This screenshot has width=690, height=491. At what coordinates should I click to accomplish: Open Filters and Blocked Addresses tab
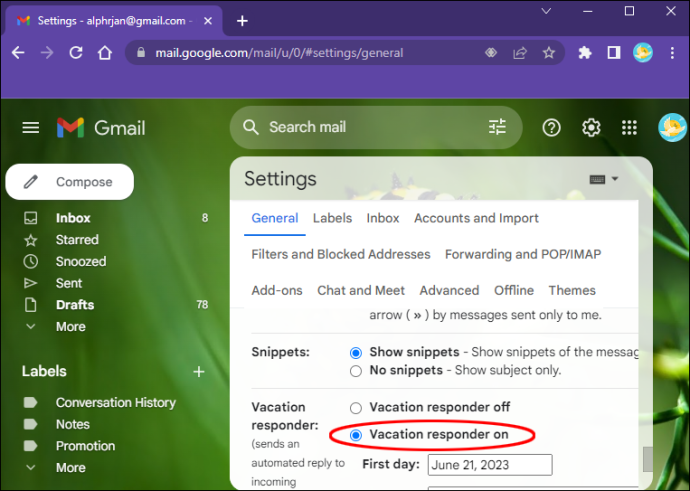tap(341, 254)
